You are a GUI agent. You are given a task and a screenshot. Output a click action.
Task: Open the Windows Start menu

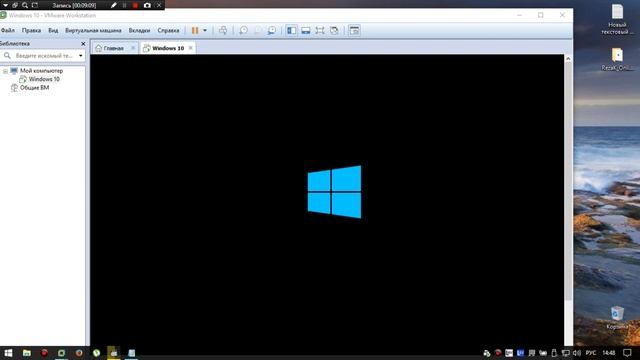coord(8,353)
